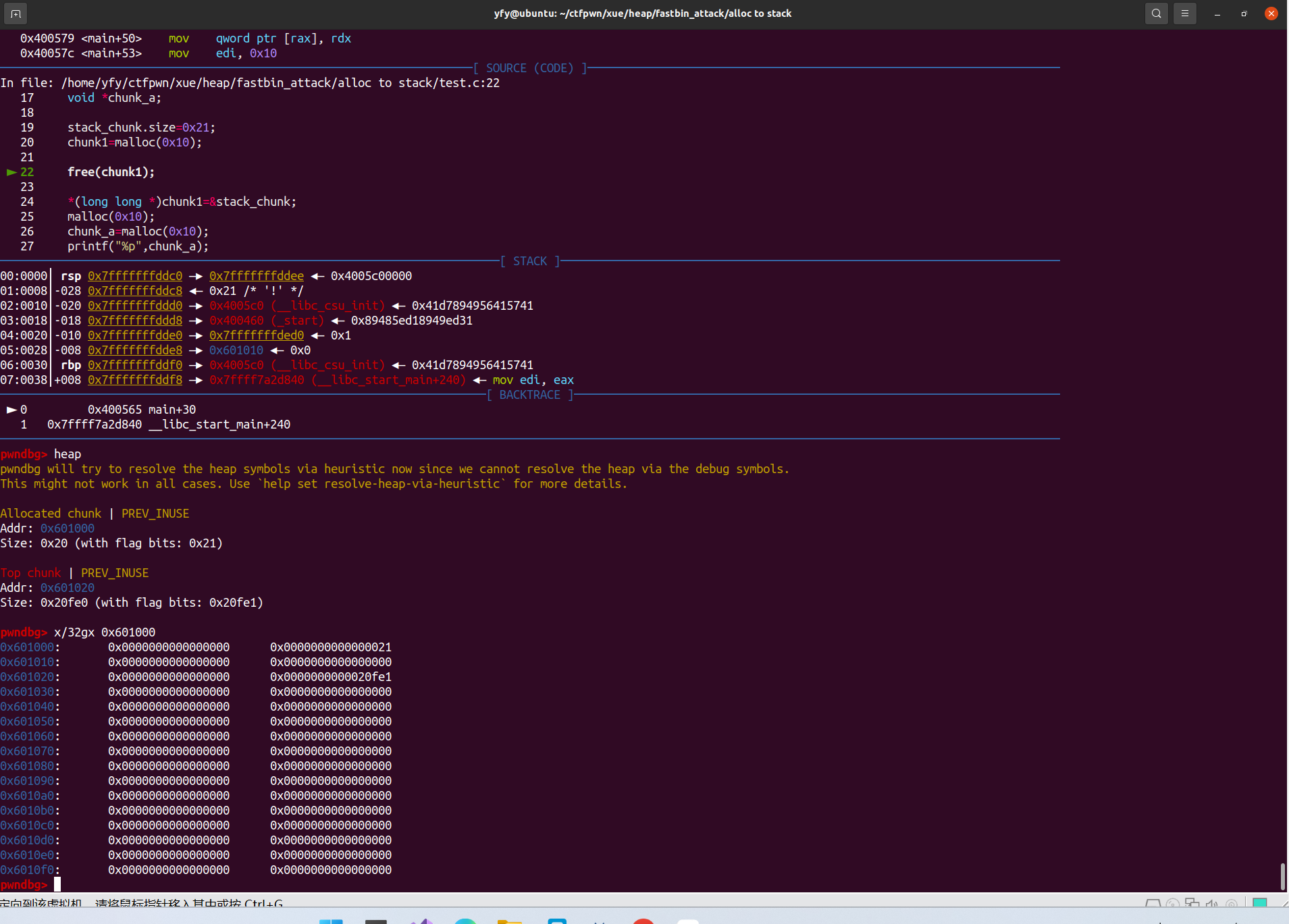Click source line 24 with '&stack_chunk'
1289x924 pixels.
[x=182, y=202]
